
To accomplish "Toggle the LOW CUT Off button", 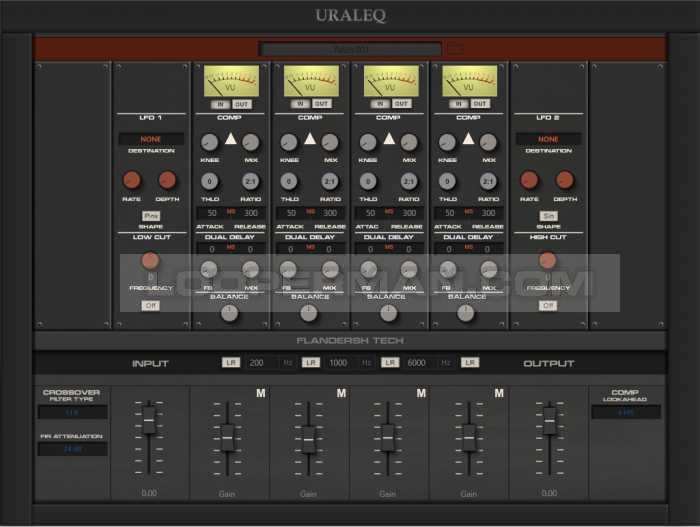I will (150, 305).
